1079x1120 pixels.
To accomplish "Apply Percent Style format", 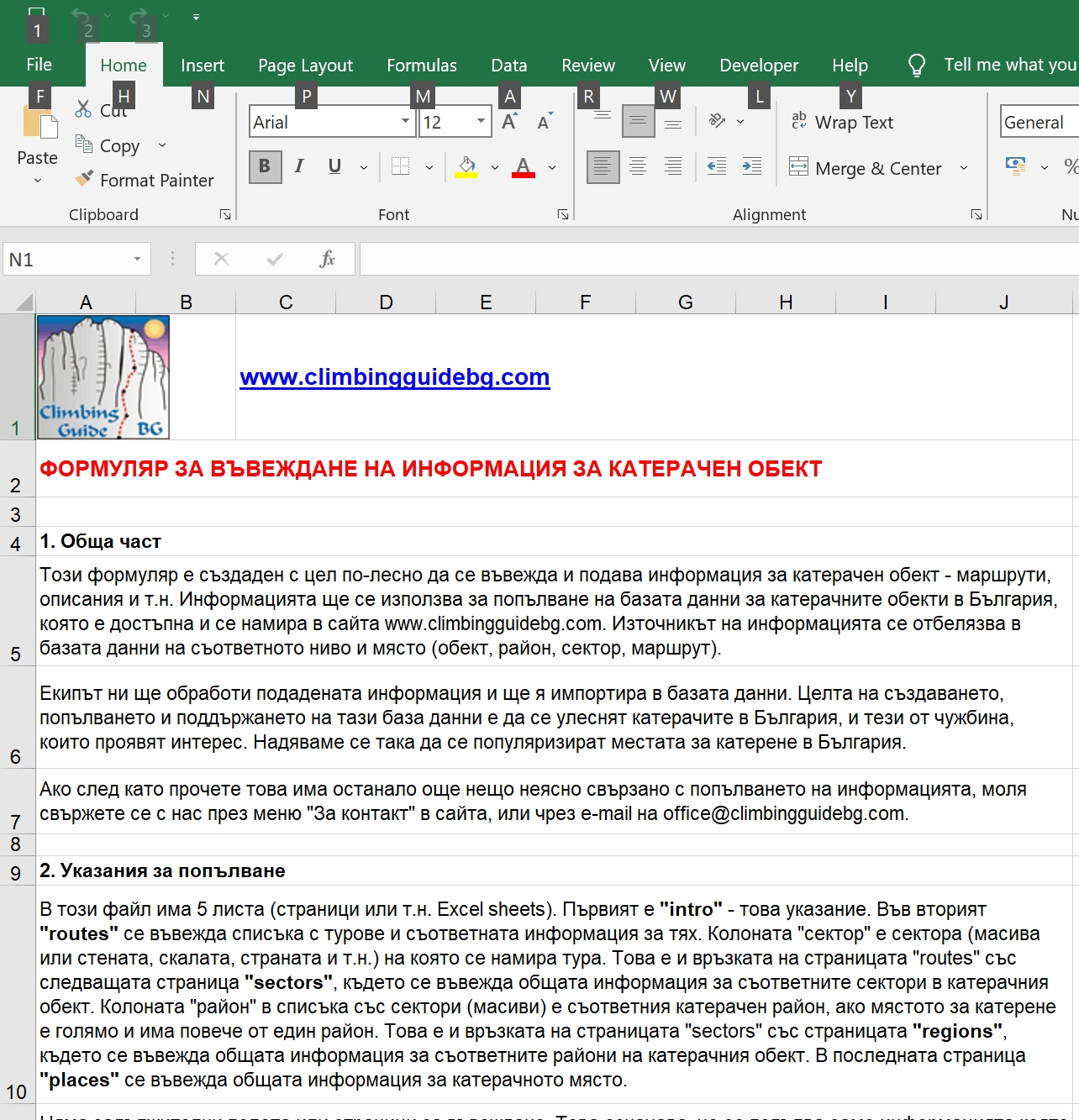I will 1071,166.
